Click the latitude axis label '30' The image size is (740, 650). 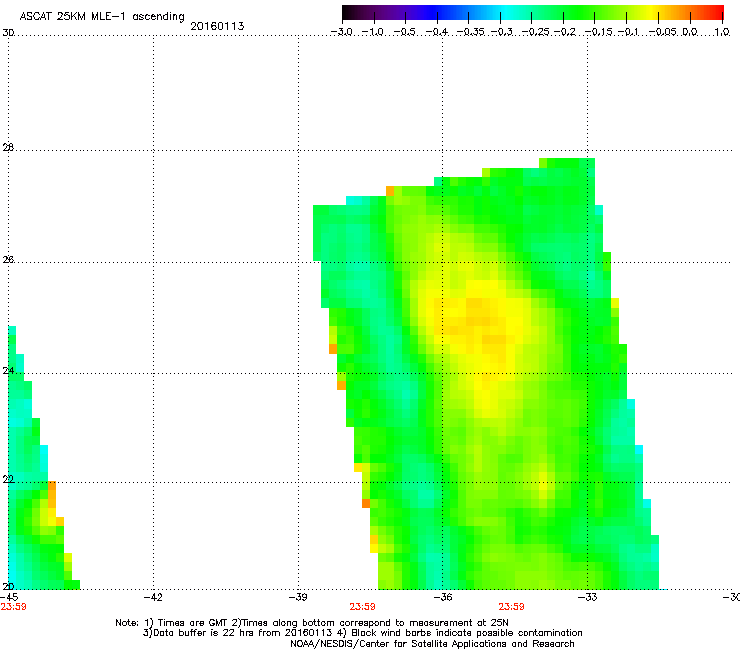(8, 33)
